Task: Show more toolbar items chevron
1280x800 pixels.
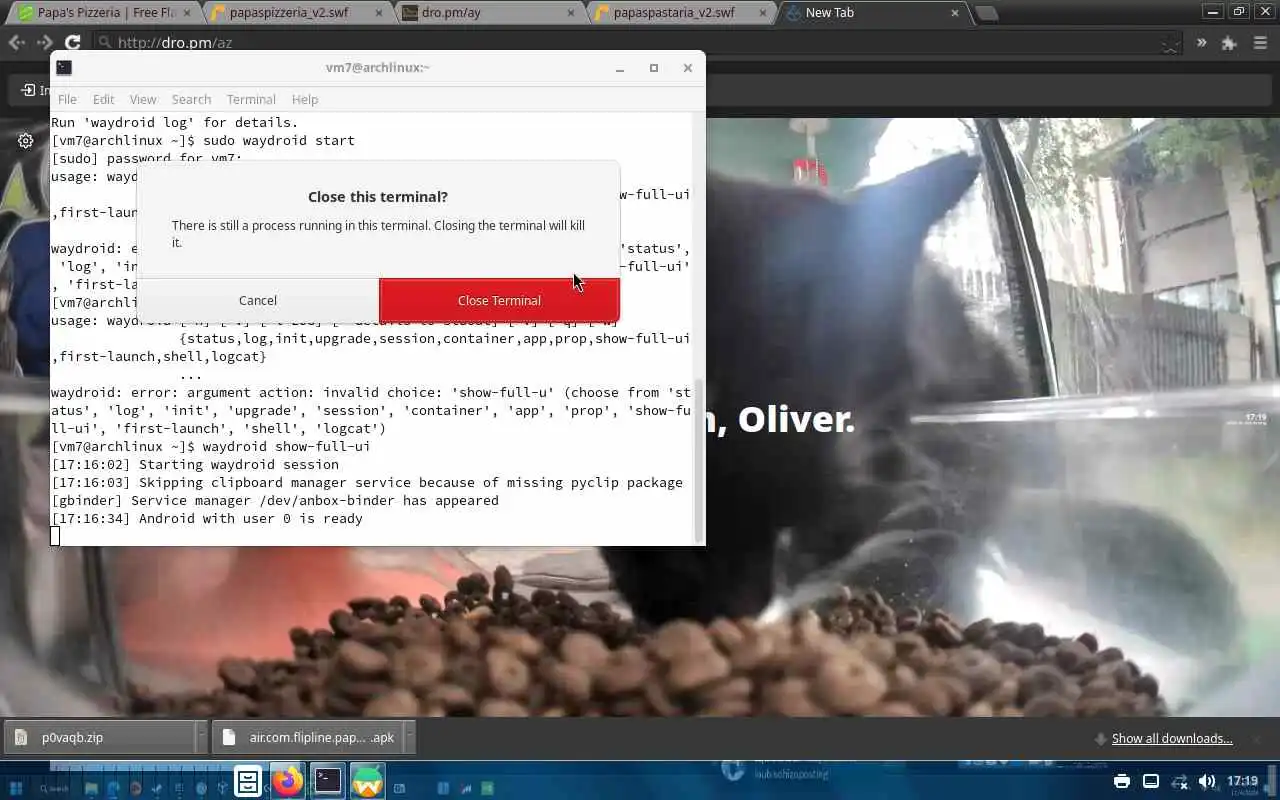Action: click(x=1201, y=43)
